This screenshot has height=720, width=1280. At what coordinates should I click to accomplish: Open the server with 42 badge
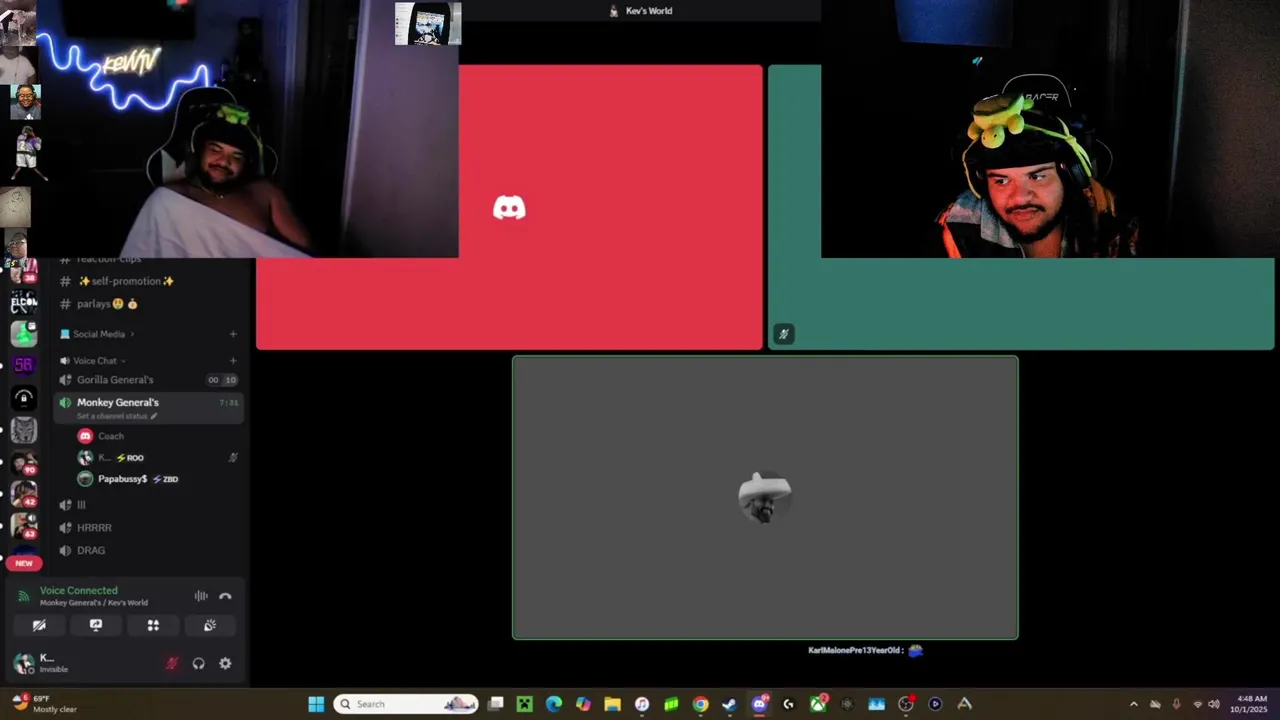click(x=24, y=494)
